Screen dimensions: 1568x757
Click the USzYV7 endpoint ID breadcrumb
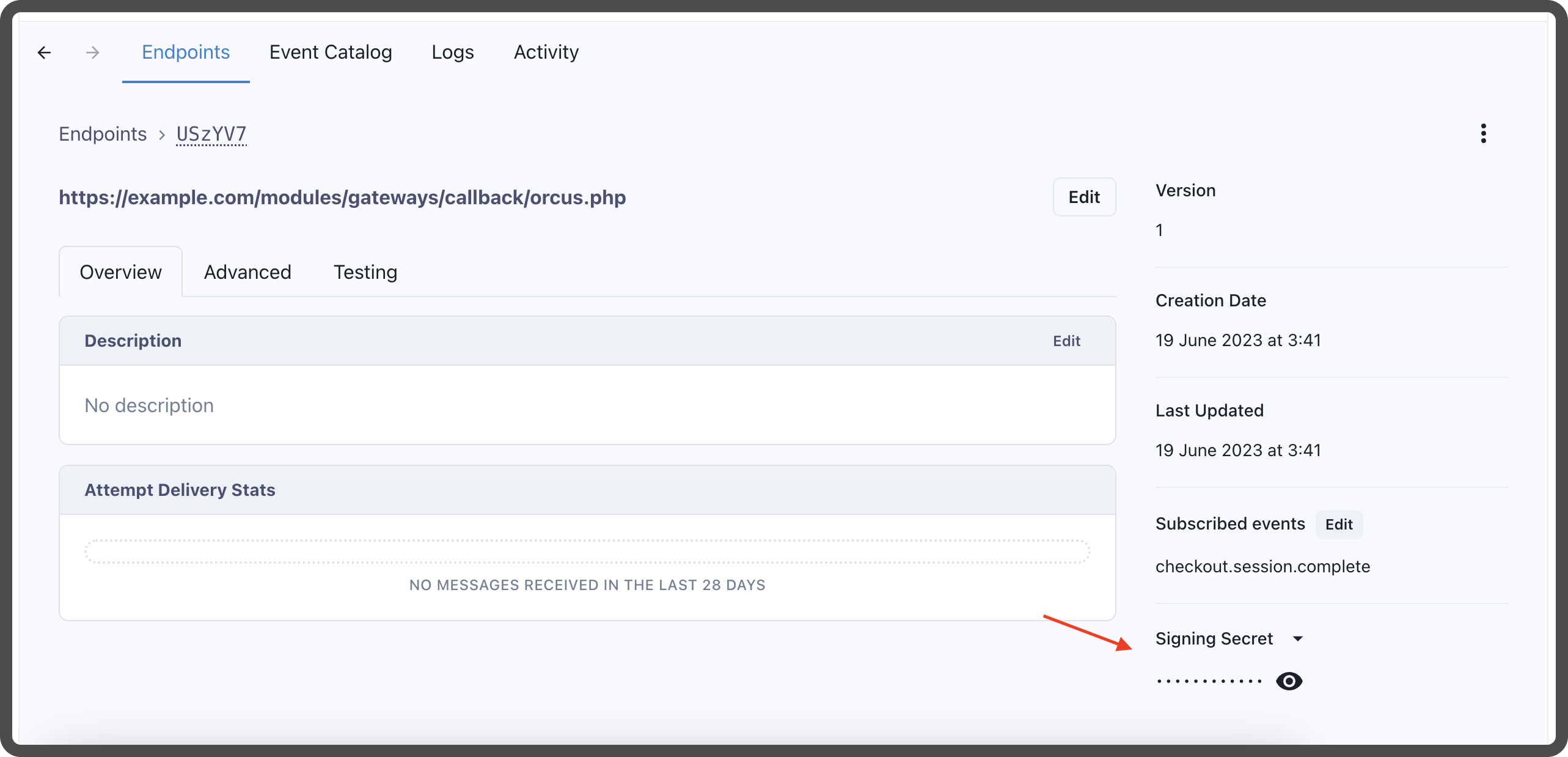pyautogui.click(x=211, y=134)
